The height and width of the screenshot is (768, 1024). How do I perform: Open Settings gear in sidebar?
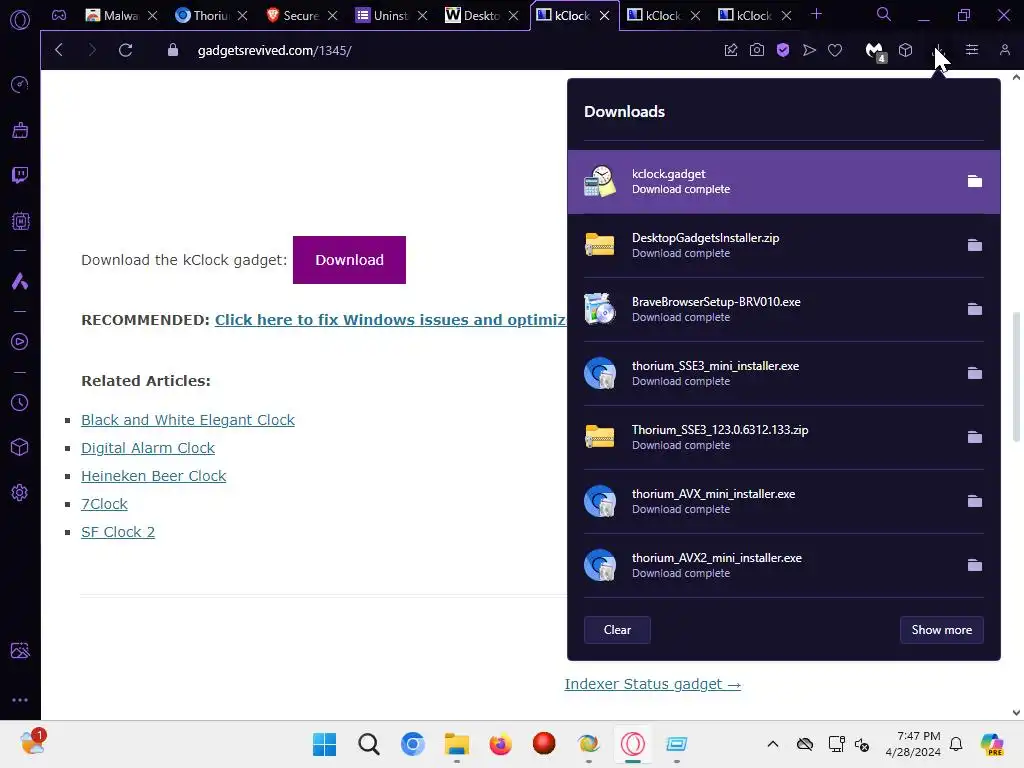click(x=20, y=492)
